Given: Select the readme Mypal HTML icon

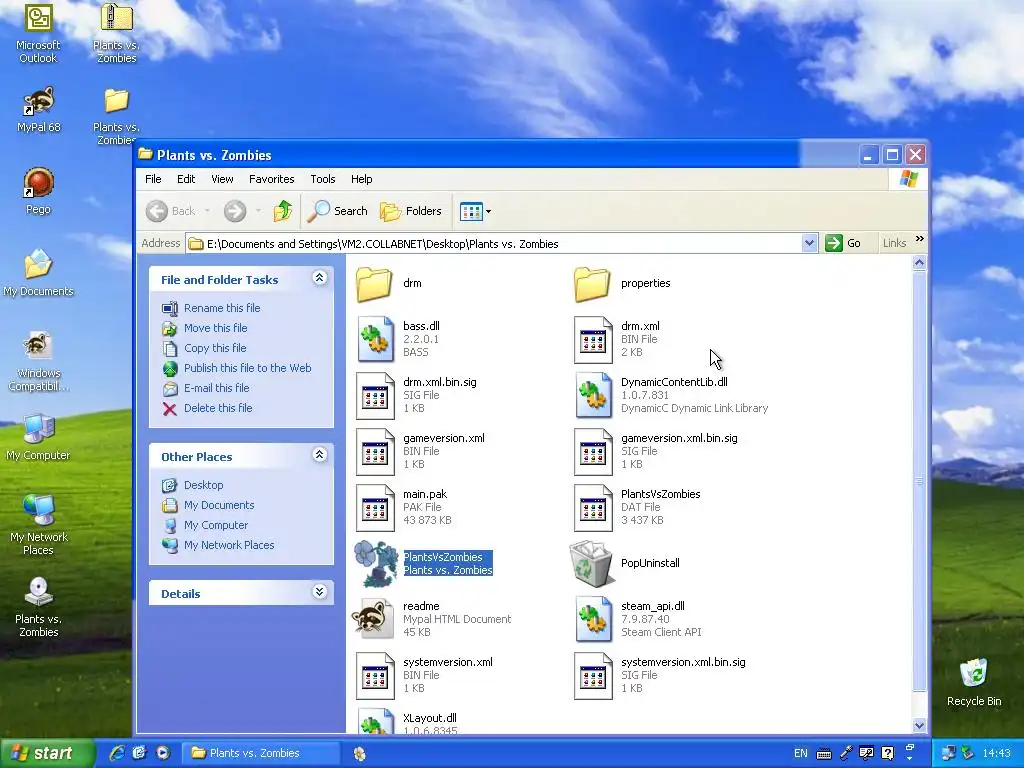Looking at the screenshot, I should [x=374, y=618].
